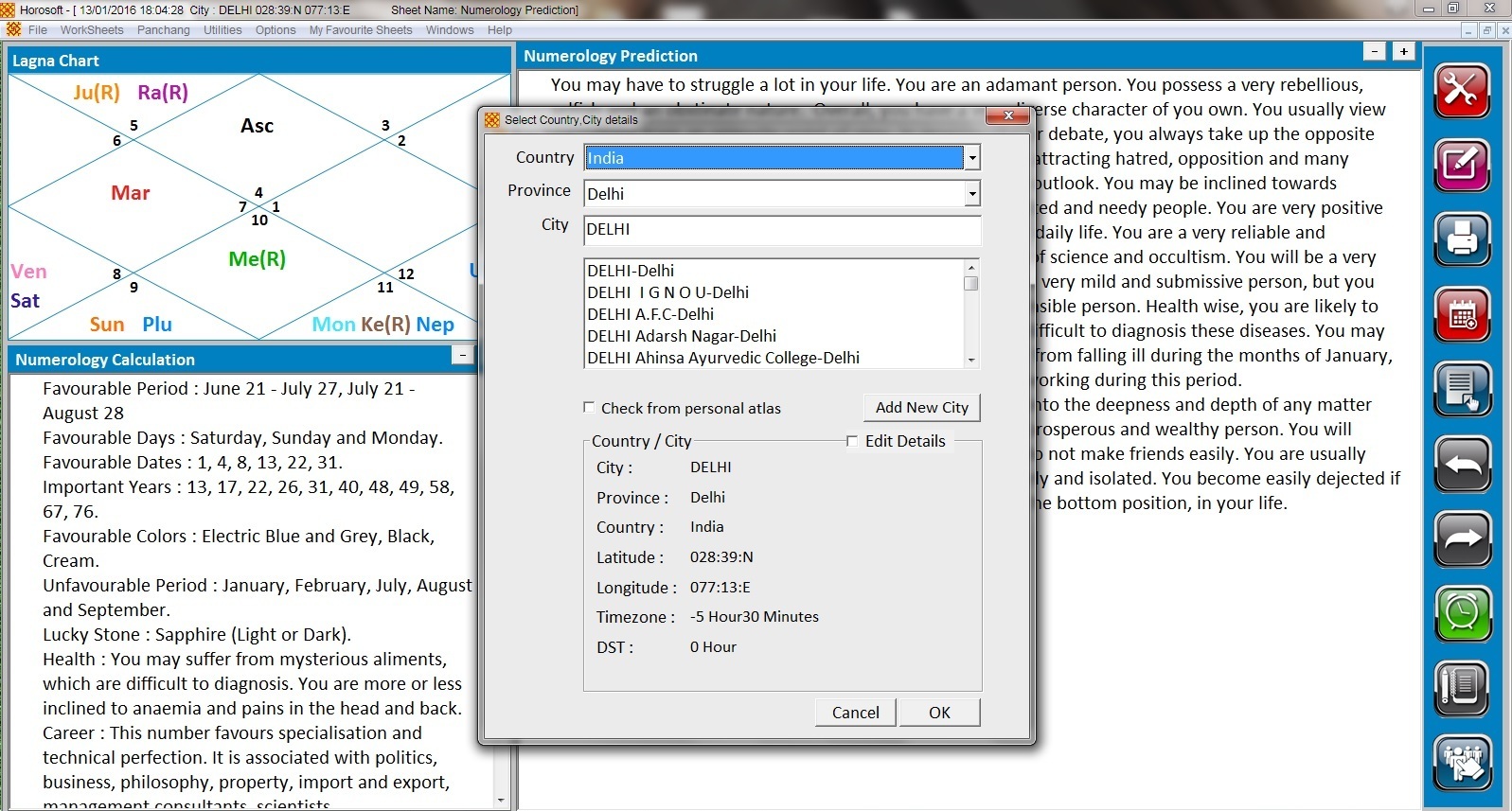Open the Help menu
Viewport: 1512px width, 811px height.
click(x=500, y=30)
